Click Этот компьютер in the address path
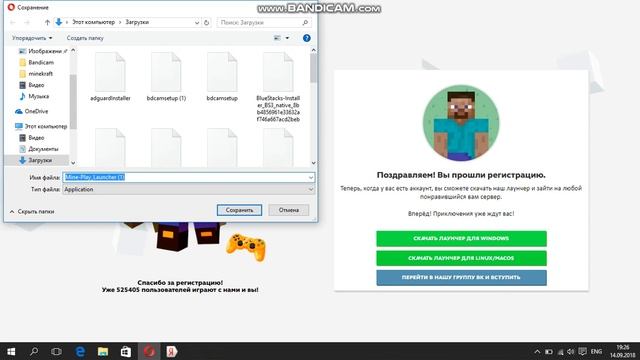 93,22
